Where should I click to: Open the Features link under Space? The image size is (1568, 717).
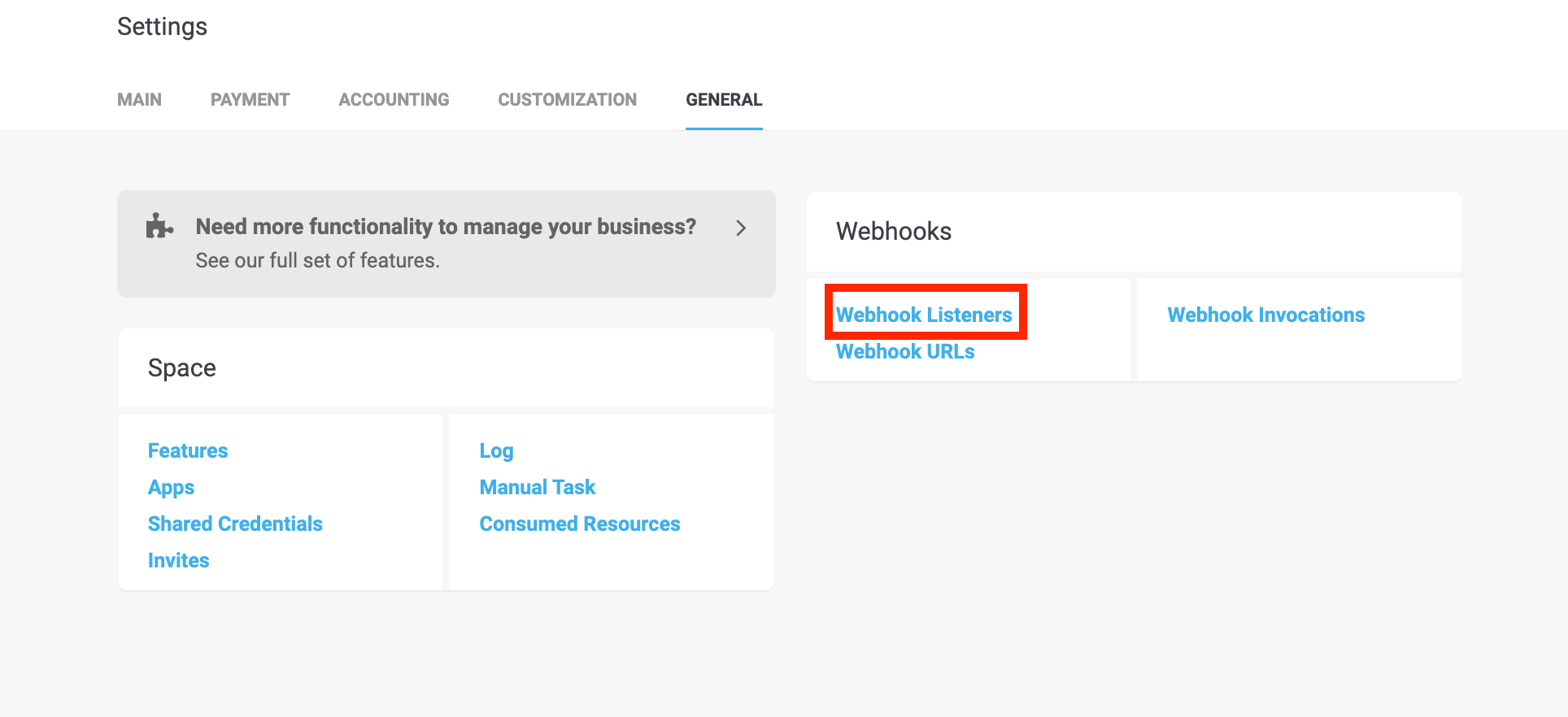point(188,450)
